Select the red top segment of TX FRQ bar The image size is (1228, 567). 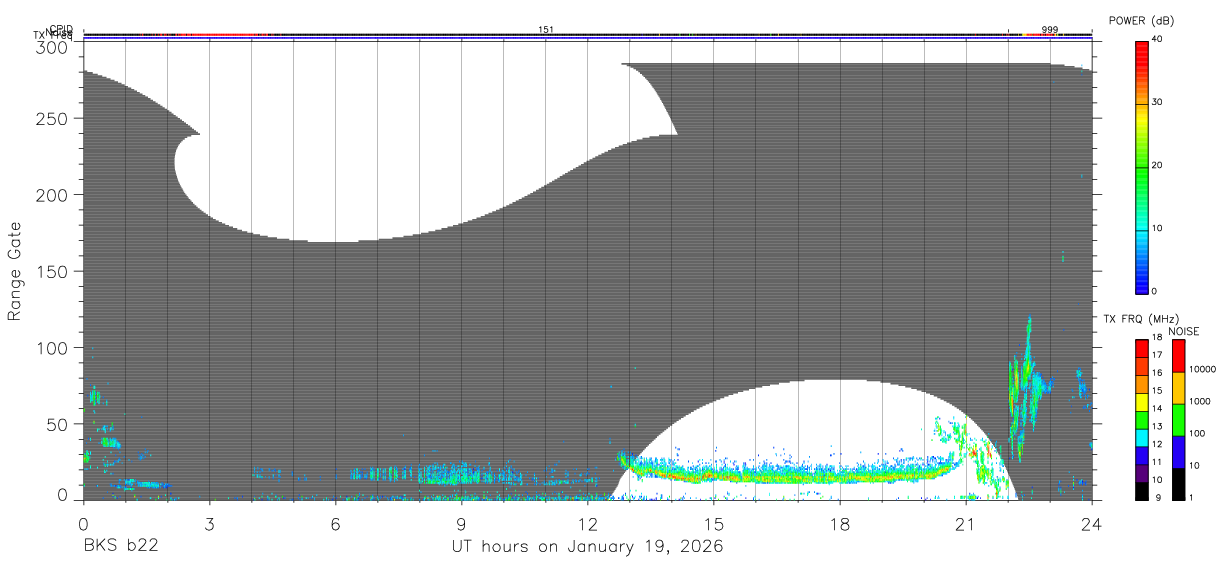coord(1142,349)
